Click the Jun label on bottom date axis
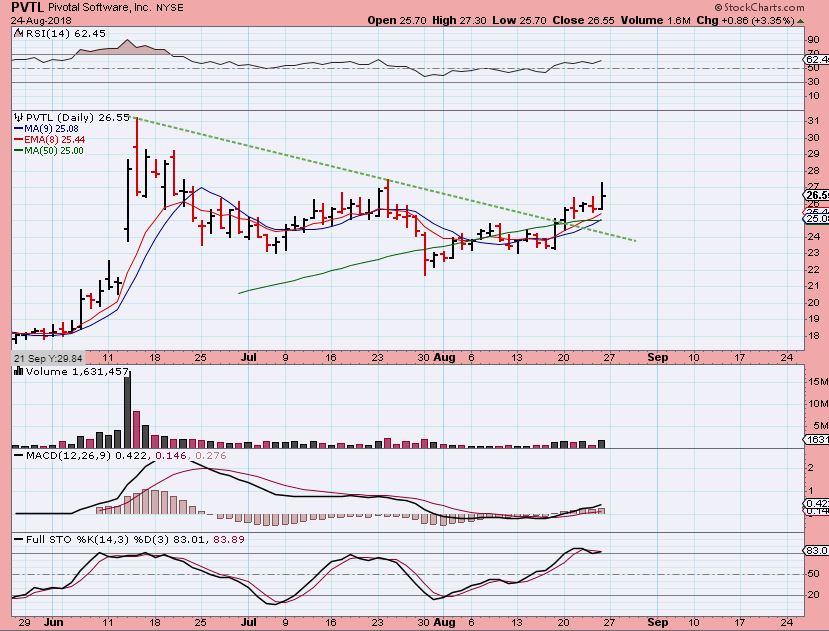This screenshot has height=631, width=829. 53,623
